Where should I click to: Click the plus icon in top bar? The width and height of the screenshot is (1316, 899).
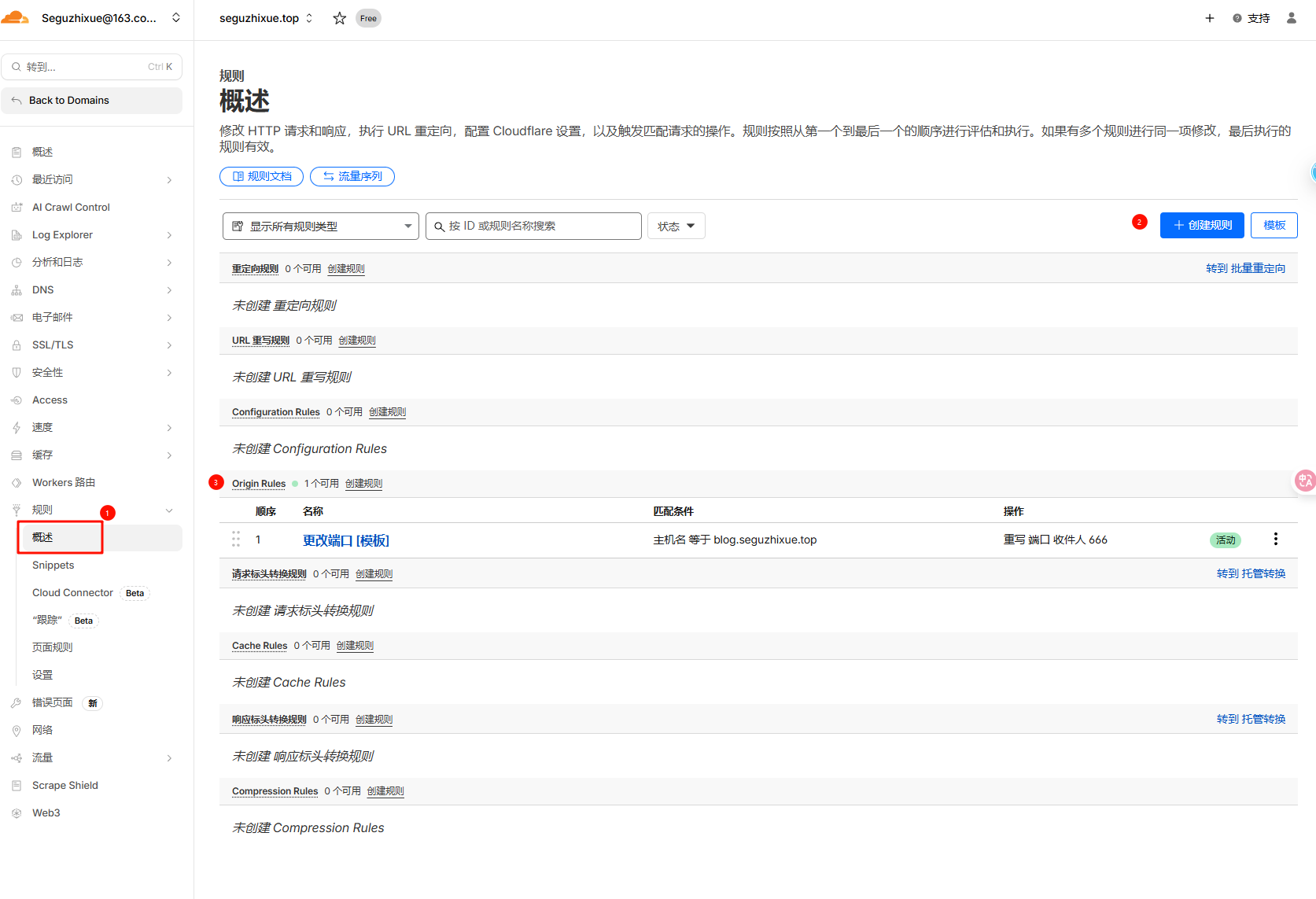1209,18
